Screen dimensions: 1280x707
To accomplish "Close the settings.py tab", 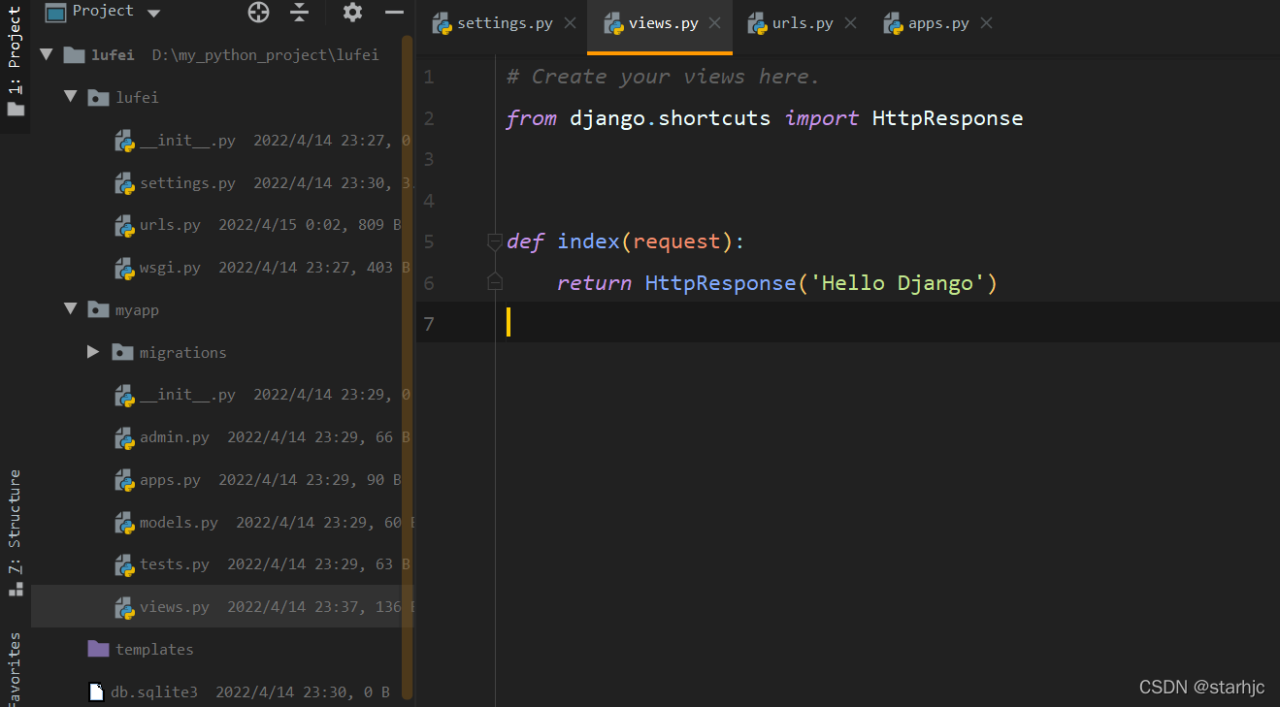I will [x=570, y=23].
